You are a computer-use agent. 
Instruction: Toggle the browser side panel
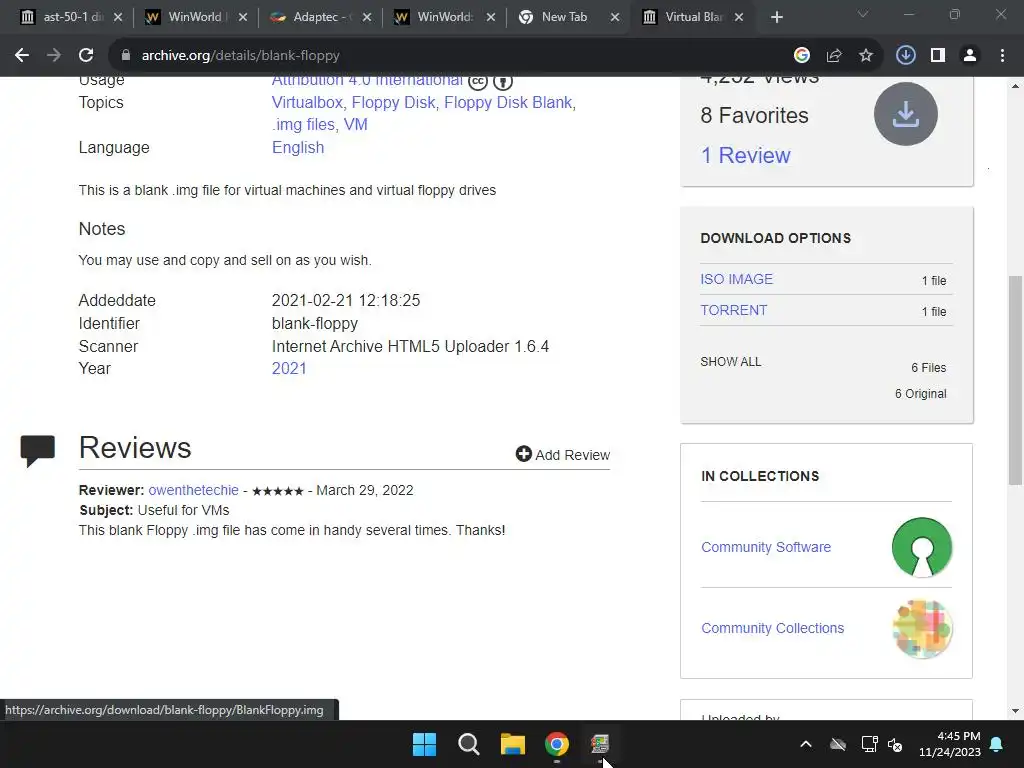[938, 56]
